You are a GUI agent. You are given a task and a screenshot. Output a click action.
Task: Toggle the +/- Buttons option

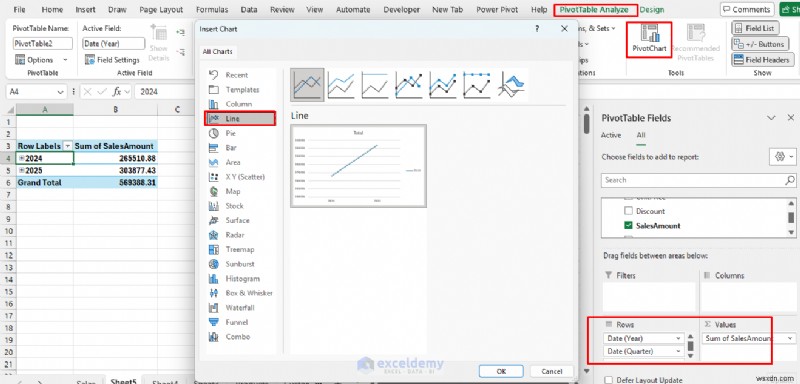coord(759,44)
